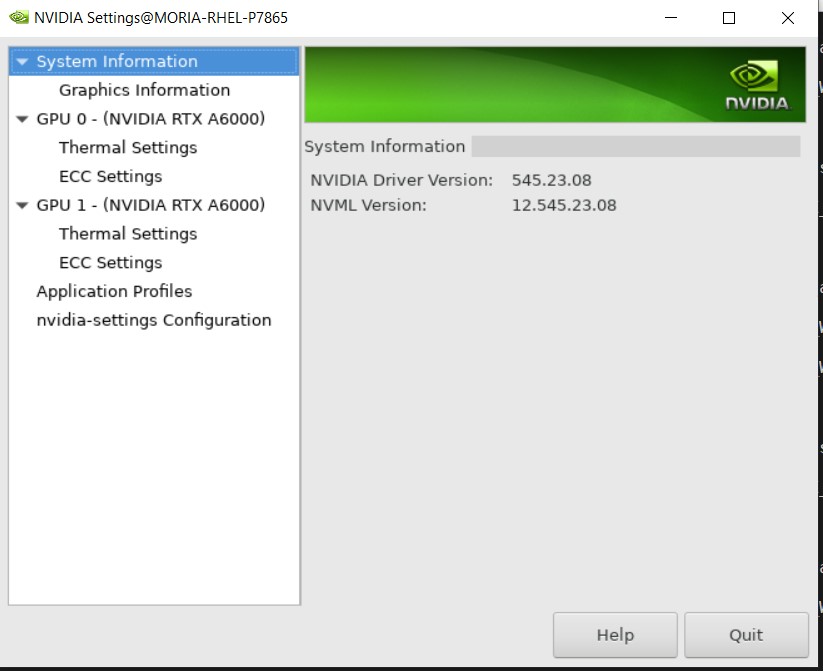Open Thermal Settings under GPU 1
Screen dimensions: 823x671
pyautogui.click(x=128, y=233)
